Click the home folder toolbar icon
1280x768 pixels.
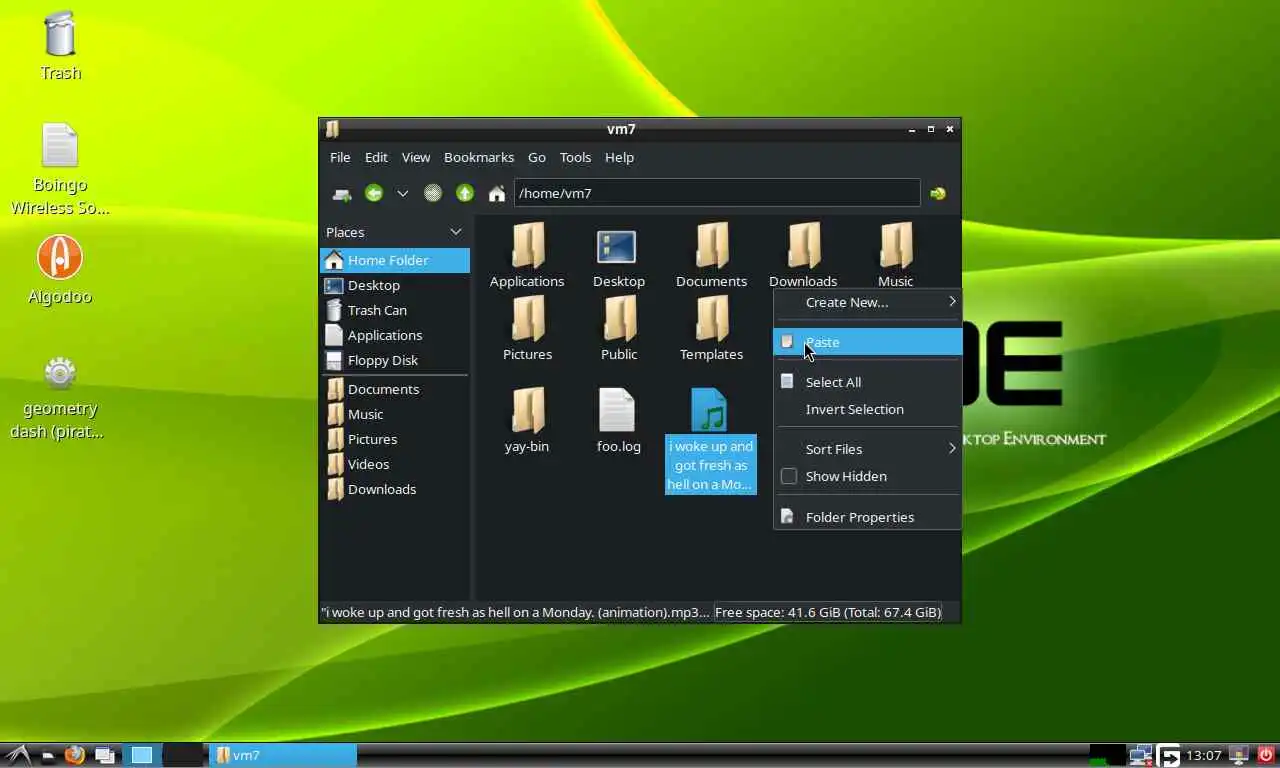pos(496,193)
